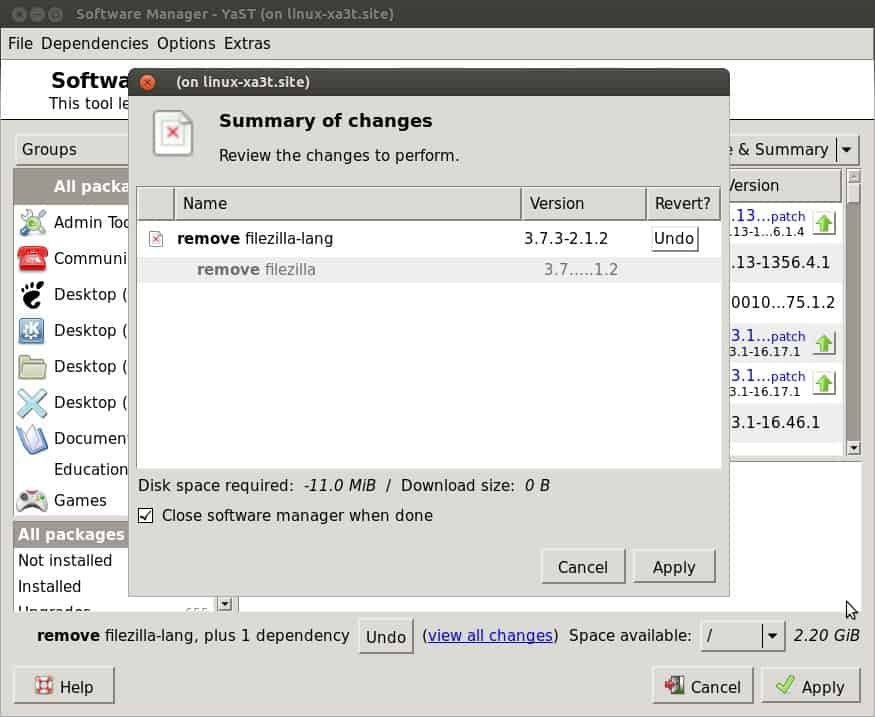
Task: Select the Admin Tools group icon
Action: [x=32, y=222]
